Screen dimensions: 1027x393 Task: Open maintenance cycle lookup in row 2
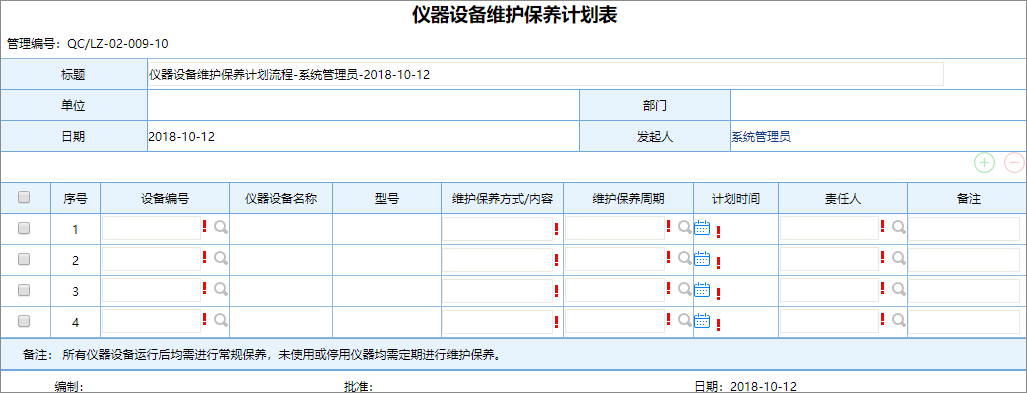pos(684,258)
